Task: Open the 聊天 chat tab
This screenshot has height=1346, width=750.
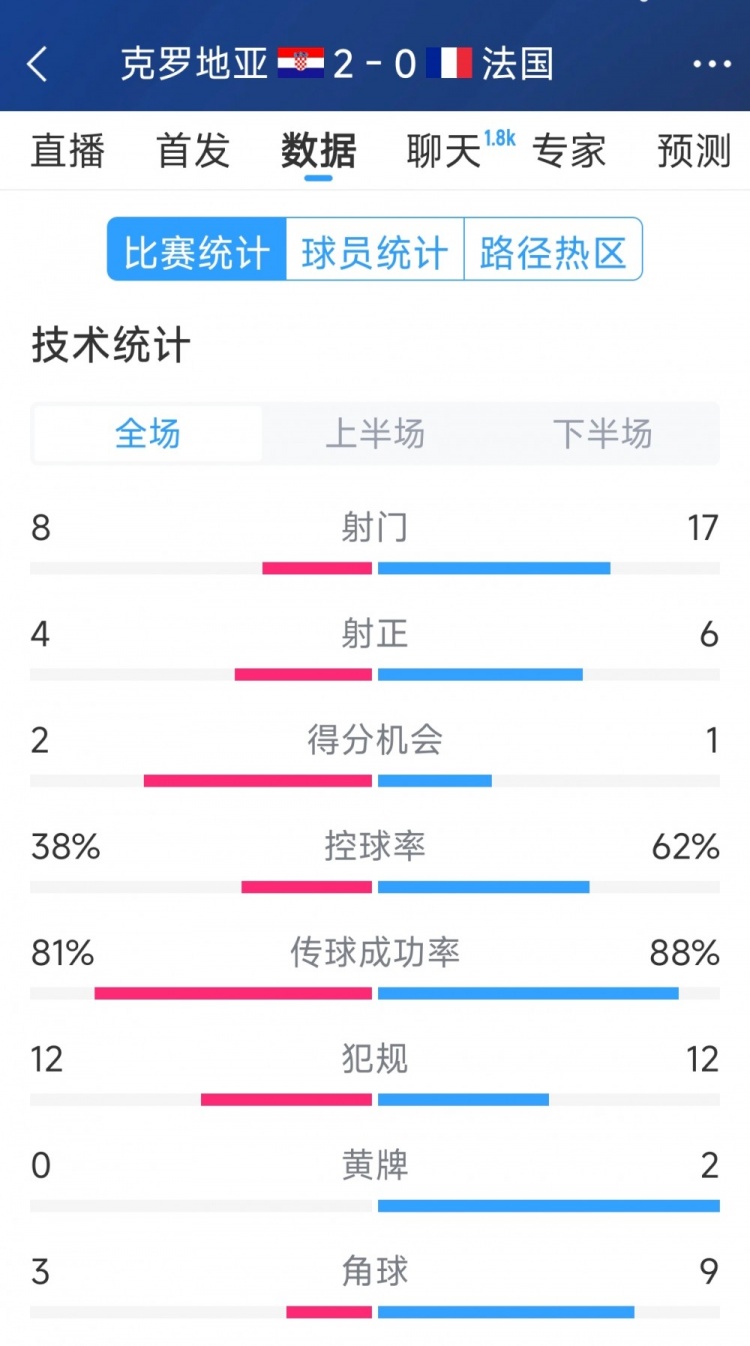Action: point(440,154)
